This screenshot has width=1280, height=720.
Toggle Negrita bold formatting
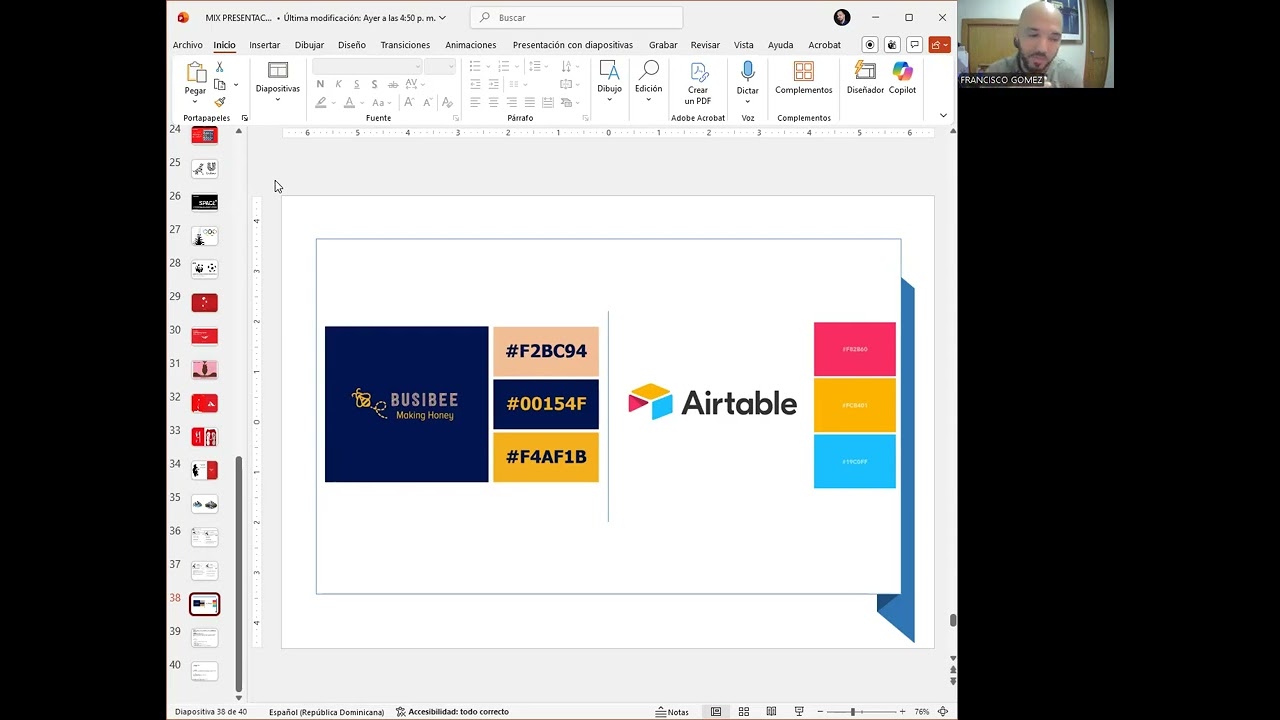click(x=321, y=84)
